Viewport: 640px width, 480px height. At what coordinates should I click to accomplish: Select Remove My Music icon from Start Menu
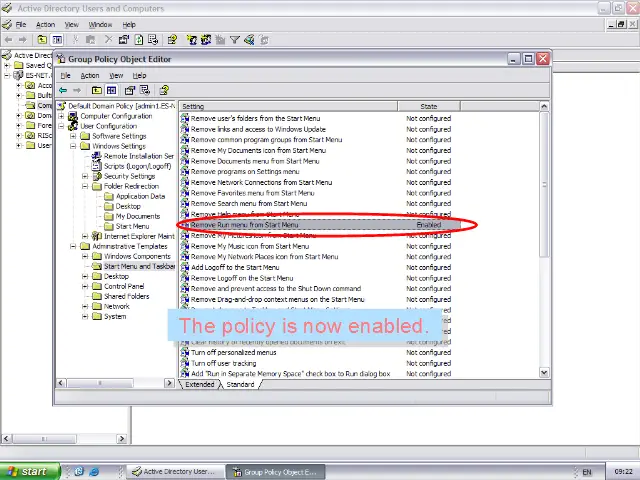coord(250,247)
